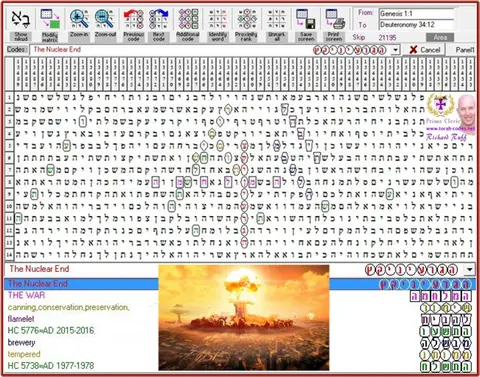Image resolution: width=480 pixels, height=377 pixels.
Task: Select the Additional code tool
Action: point(188,19)
